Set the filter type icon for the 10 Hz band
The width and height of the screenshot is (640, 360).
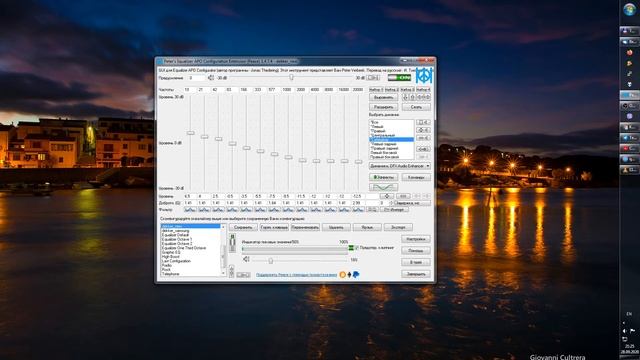pyautogui.click(x=190, y=209)
